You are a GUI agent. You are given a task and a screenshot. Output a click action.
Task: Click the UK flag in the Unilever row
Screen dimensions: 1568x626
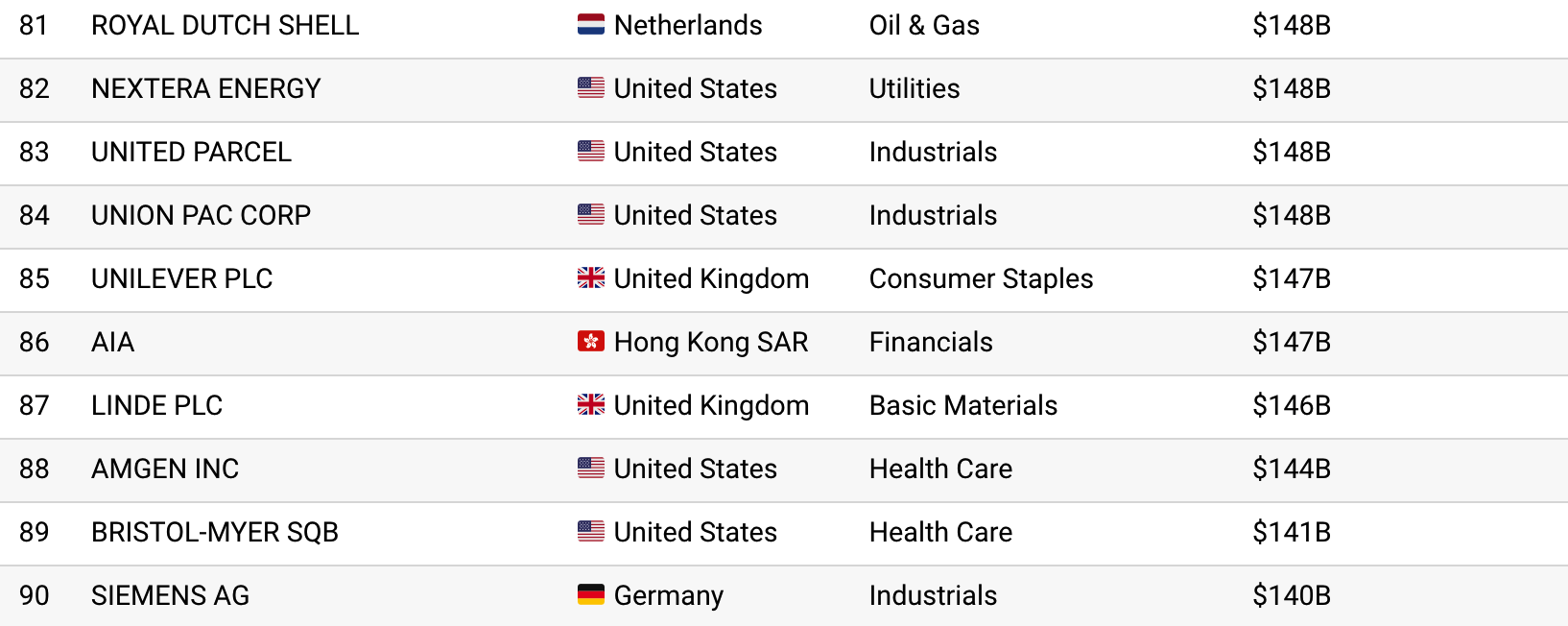click(590, 278)
